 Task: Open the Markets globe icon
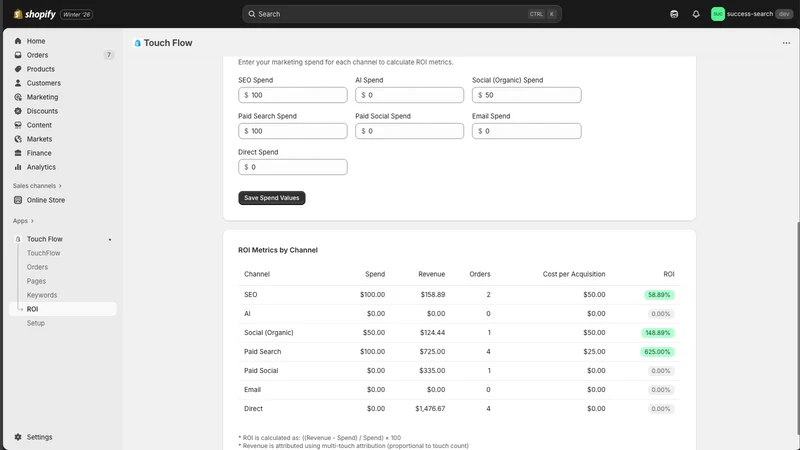pos(18,139)
